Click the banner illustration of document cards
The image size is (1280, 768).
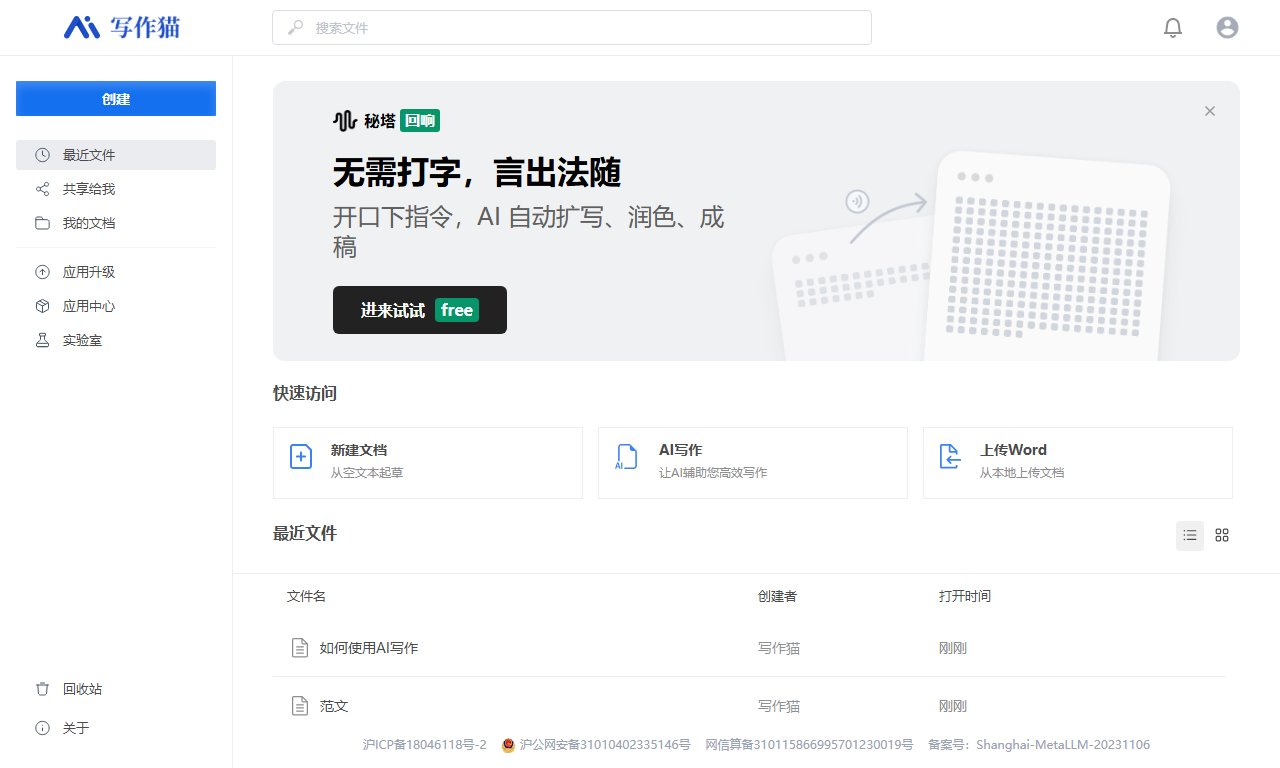pos(970,256)
